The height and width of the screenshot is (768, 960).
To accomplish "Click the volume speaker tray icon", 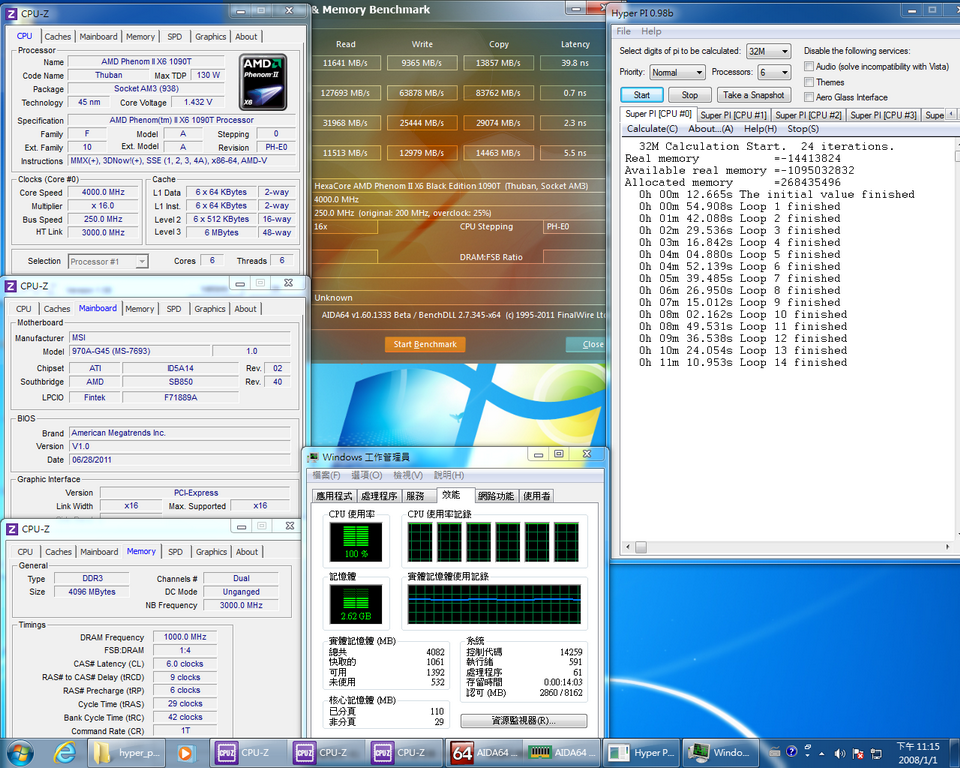I will [839, 753].
